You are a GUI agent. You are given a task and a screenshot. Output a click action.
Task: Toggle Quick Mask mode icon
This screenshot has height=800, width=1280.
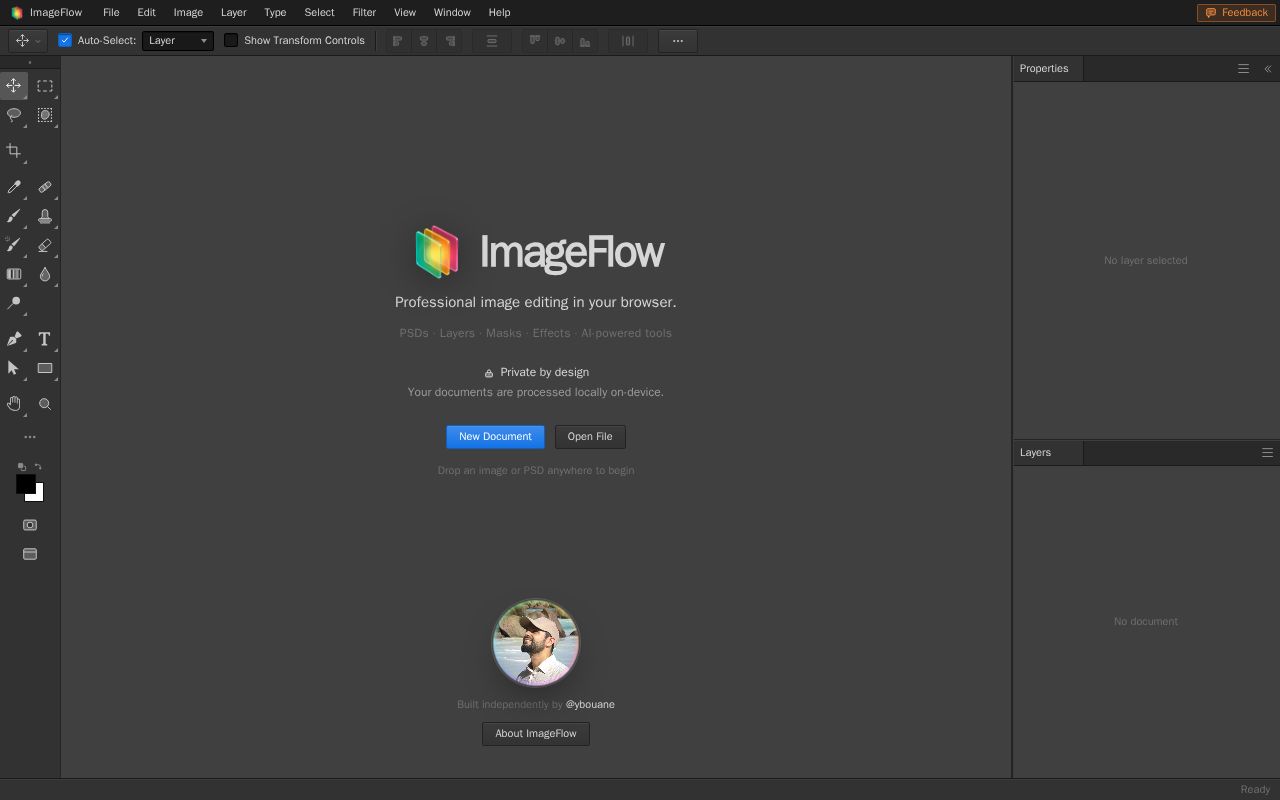(30, 525)
